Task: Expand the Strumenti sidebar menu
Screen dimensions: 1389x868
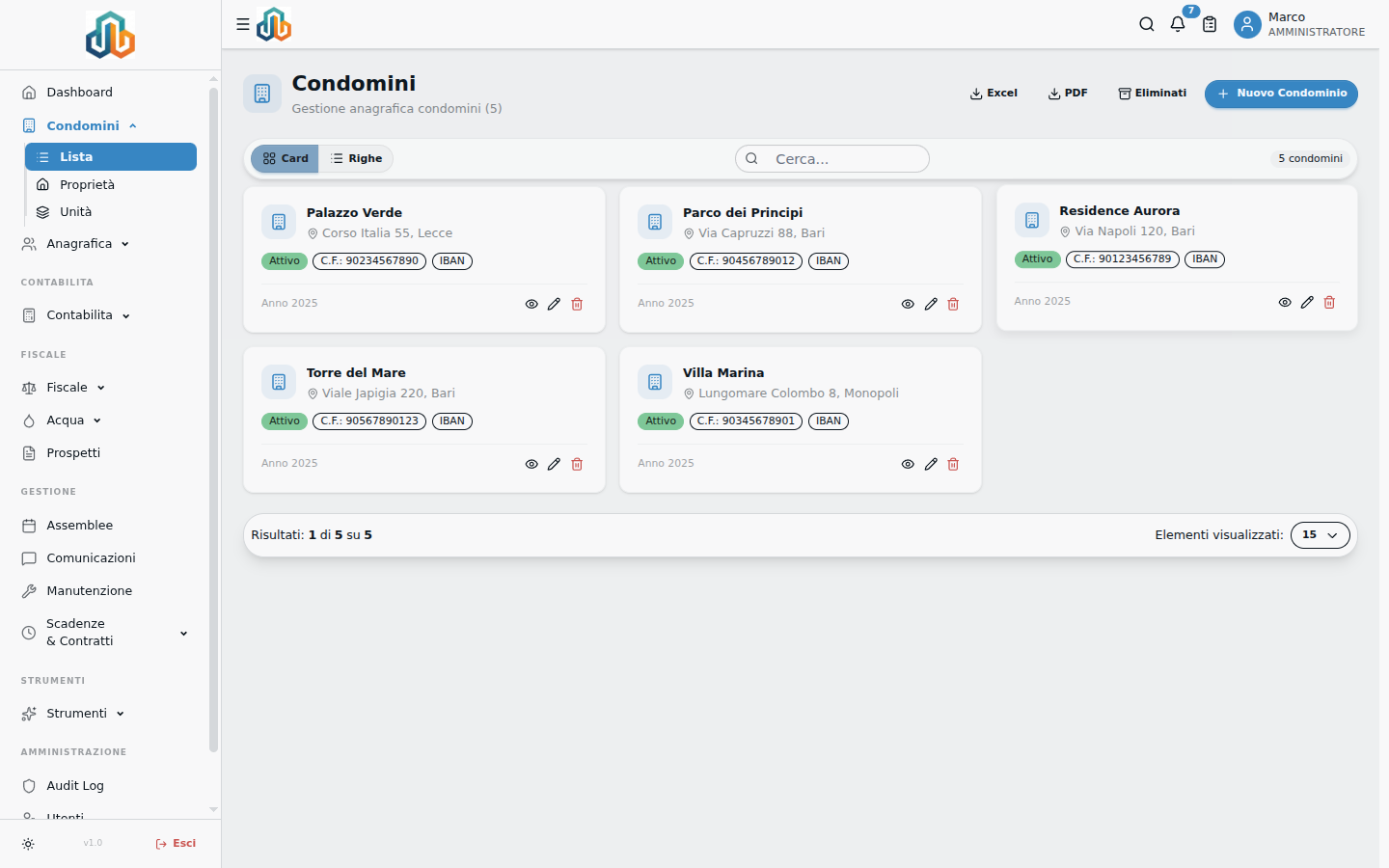Action: pos(121,714)
